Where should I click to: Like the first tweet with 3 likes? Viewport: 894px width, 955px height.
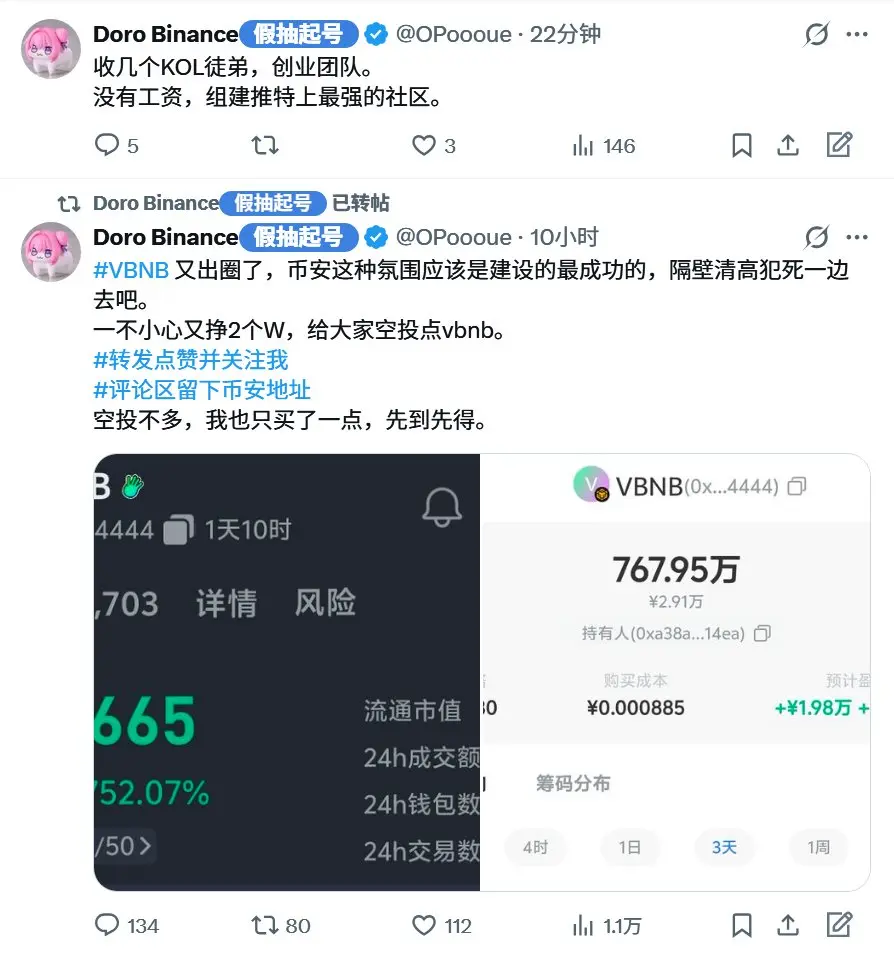tap(434, 146)
